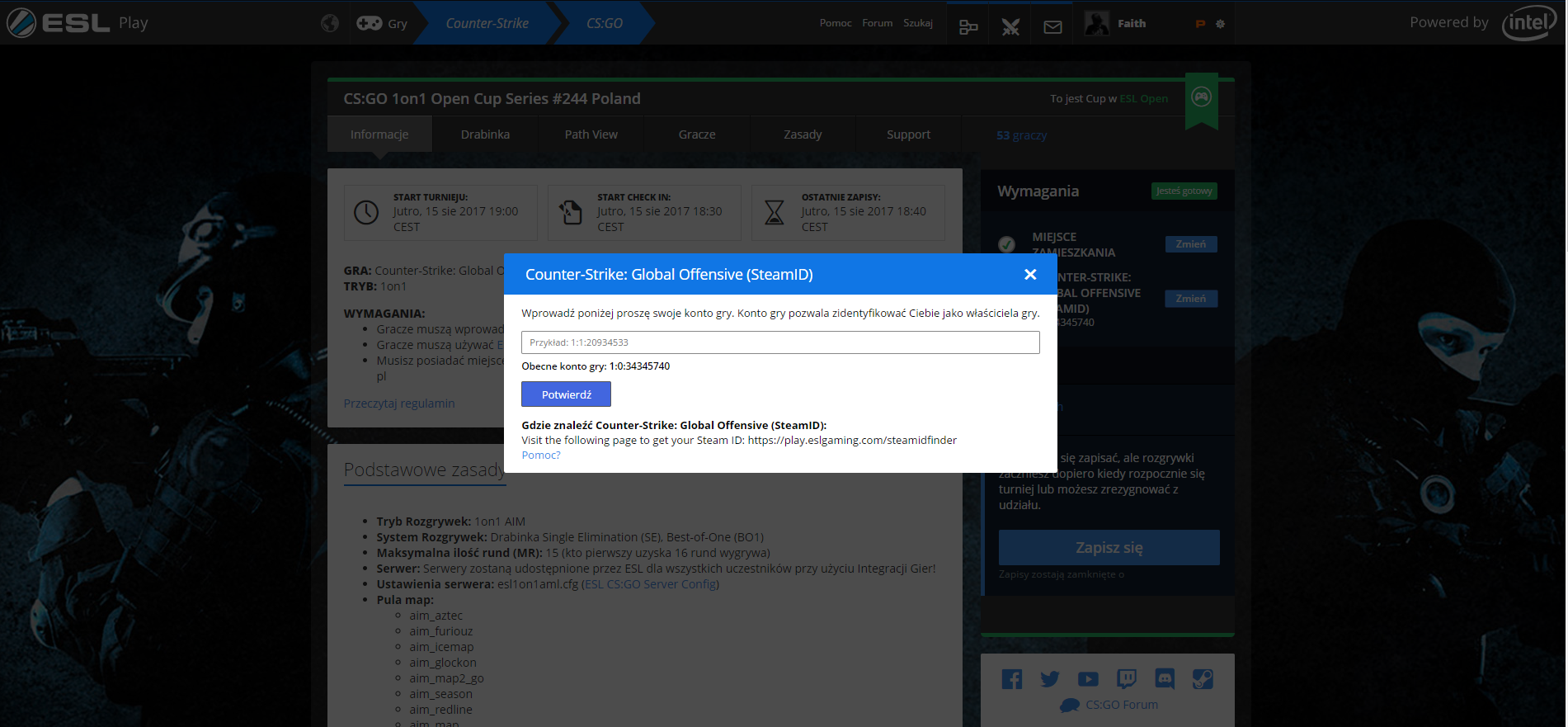Viewport: 1568px width, 727px height.
Task: Click Zmień next to Global Offensive SteamID
Action: 1190,299
